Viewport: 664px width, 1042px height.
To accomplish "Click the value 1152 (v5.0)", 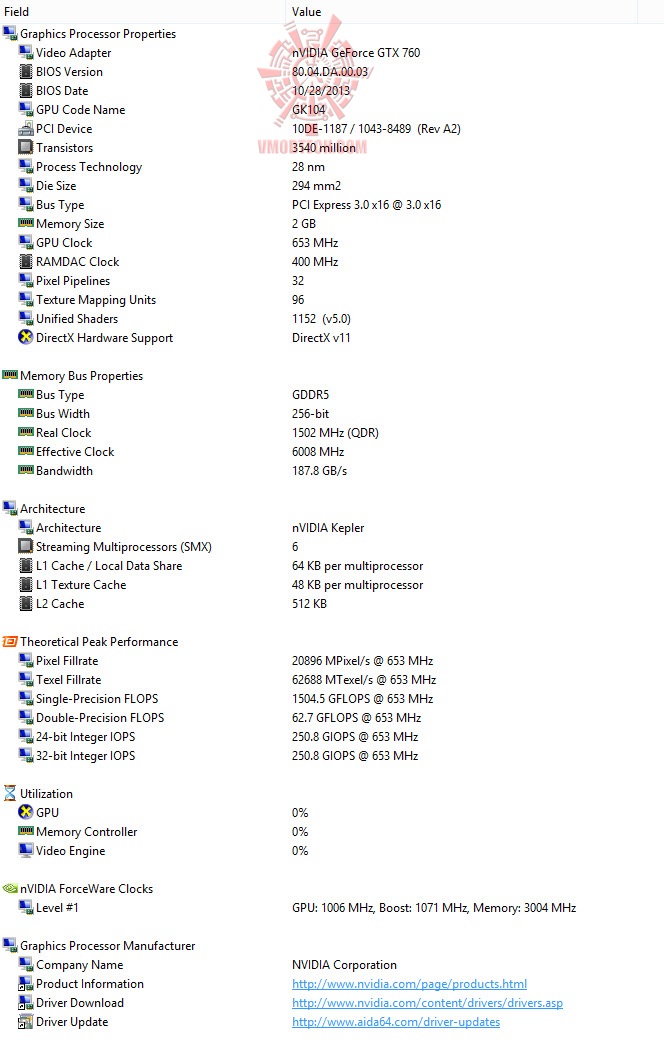I will [321, 318].
